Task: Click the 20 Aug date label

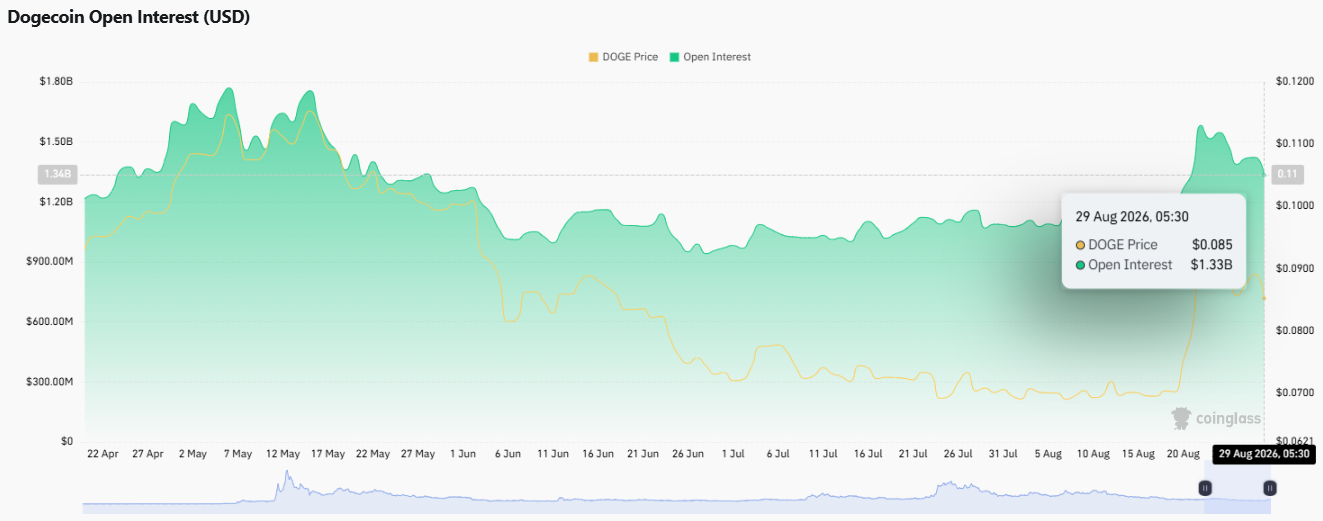Action: tap(1183, 454)
